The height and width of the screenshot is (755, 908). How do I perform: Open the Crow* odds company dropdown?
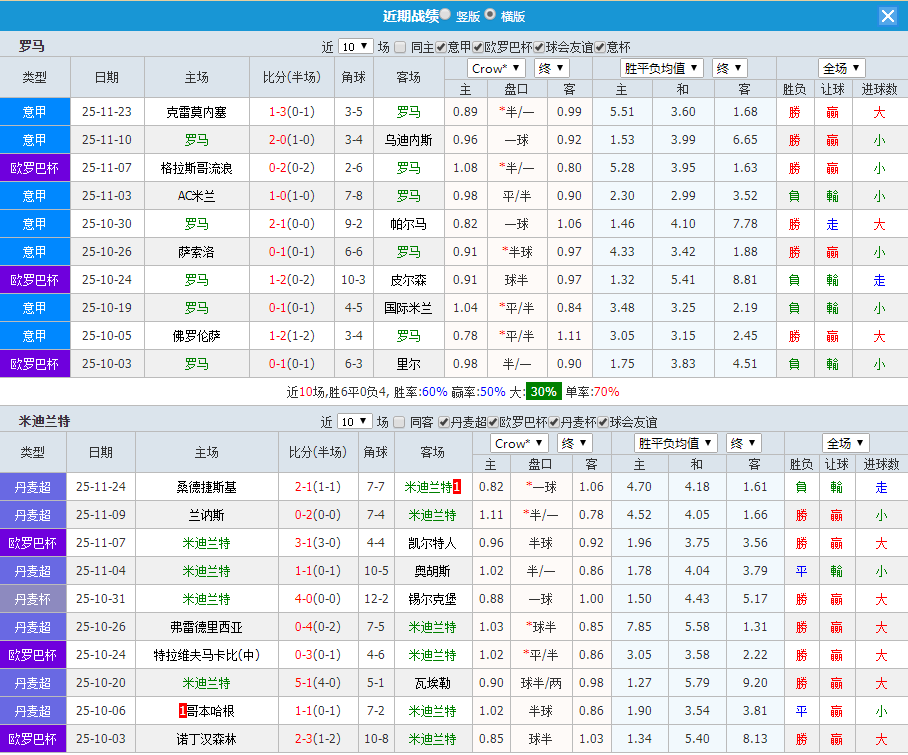click(495, 68)
